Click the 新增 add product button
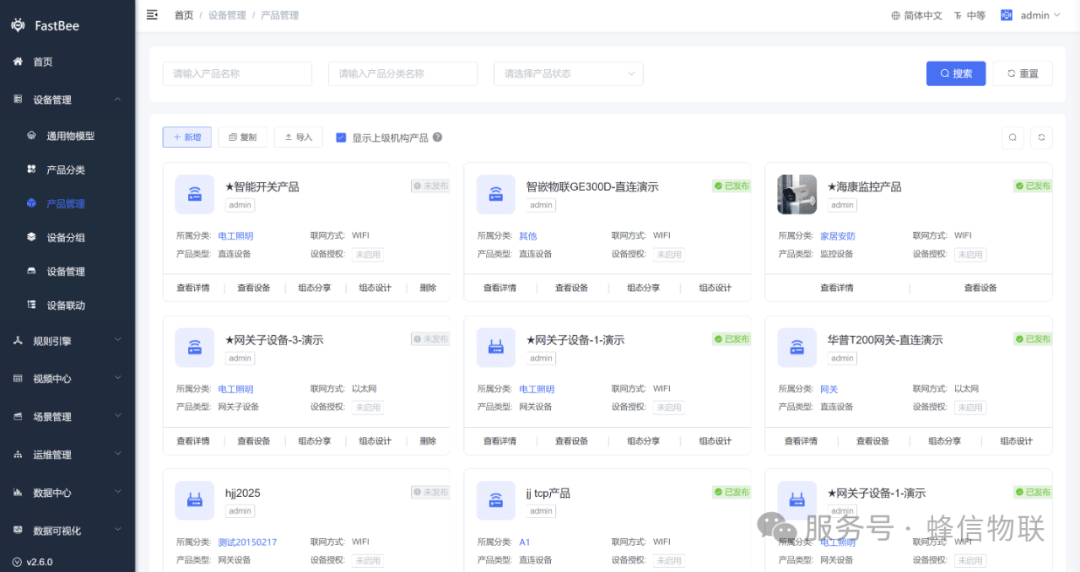The width and height of the screenshot is (1080, 572). (x=187, y=137)
